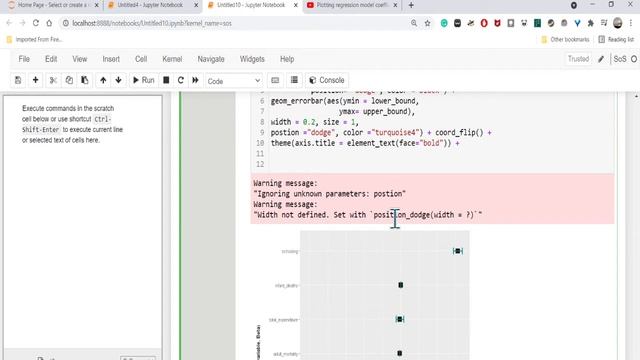Viewport: 640px width, 360px height.
Task: Open the SoS Console panel
Action: tap(327, 80)
